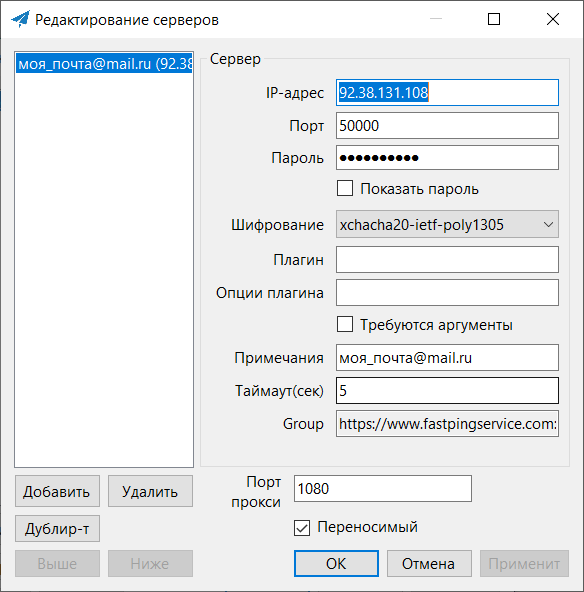The width and height of the screenshot is (584, 592).
Task: Enable the Показать пароль checkbox
Action: coord(345,188)
